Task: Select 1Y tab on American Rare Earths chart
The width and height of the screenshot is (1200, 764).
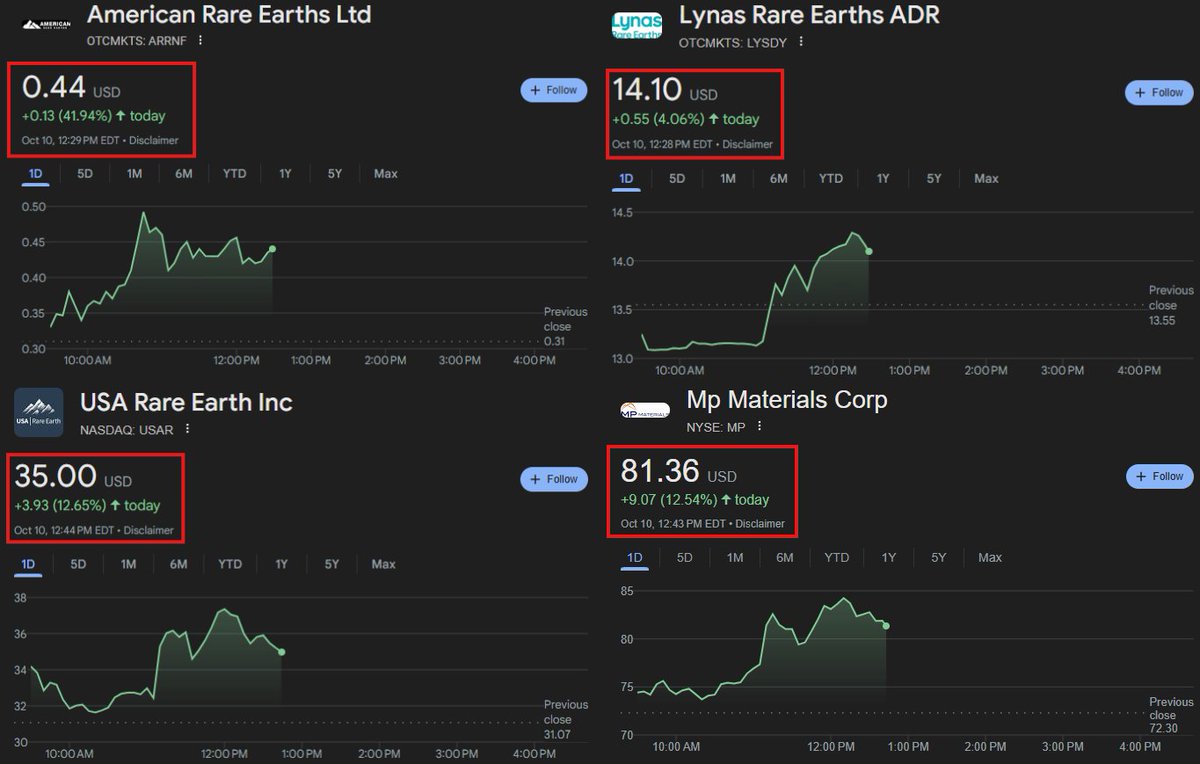Action: [285, 174]
